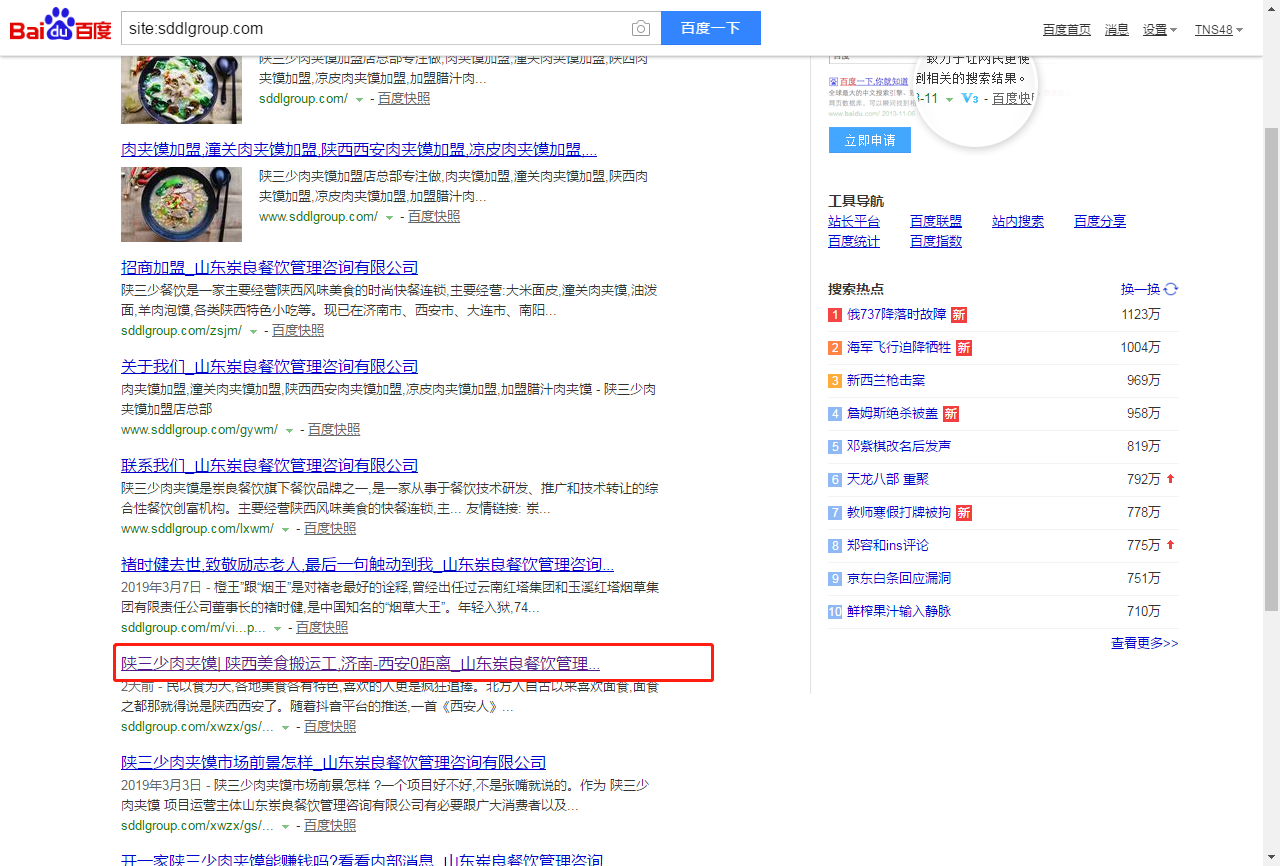Open 百度统计 tool link
1280x866 pixels.
pyautogui.click(x=854, y=241)
